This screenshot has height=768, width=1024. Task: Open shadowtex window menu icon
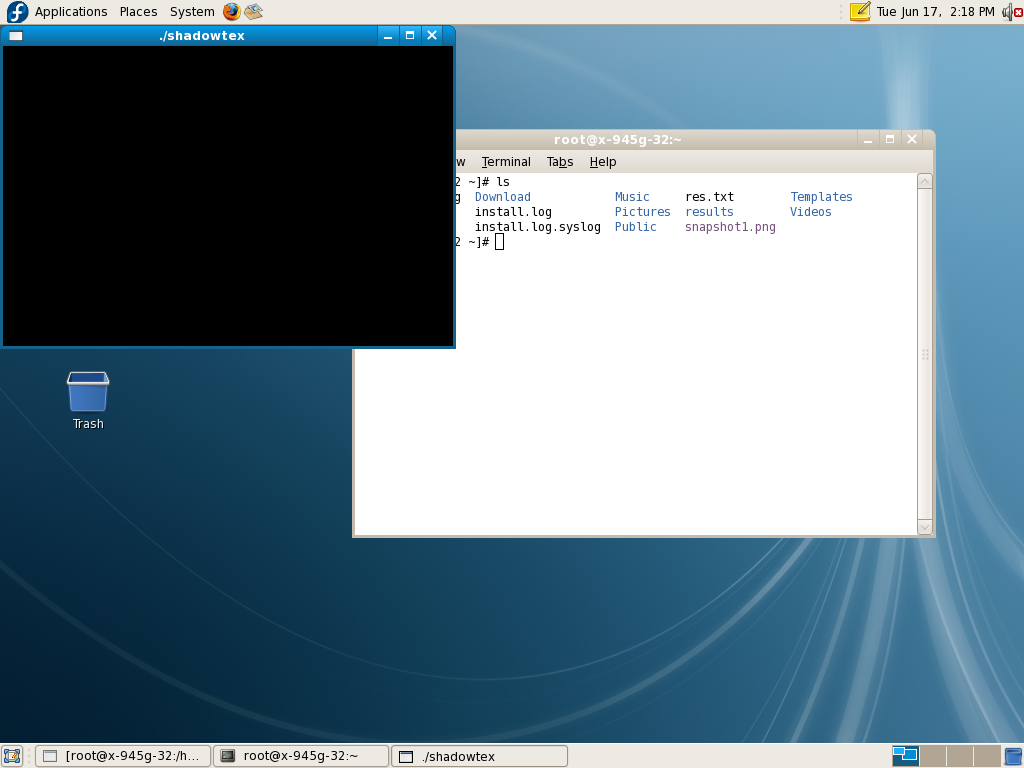point(15,35)
